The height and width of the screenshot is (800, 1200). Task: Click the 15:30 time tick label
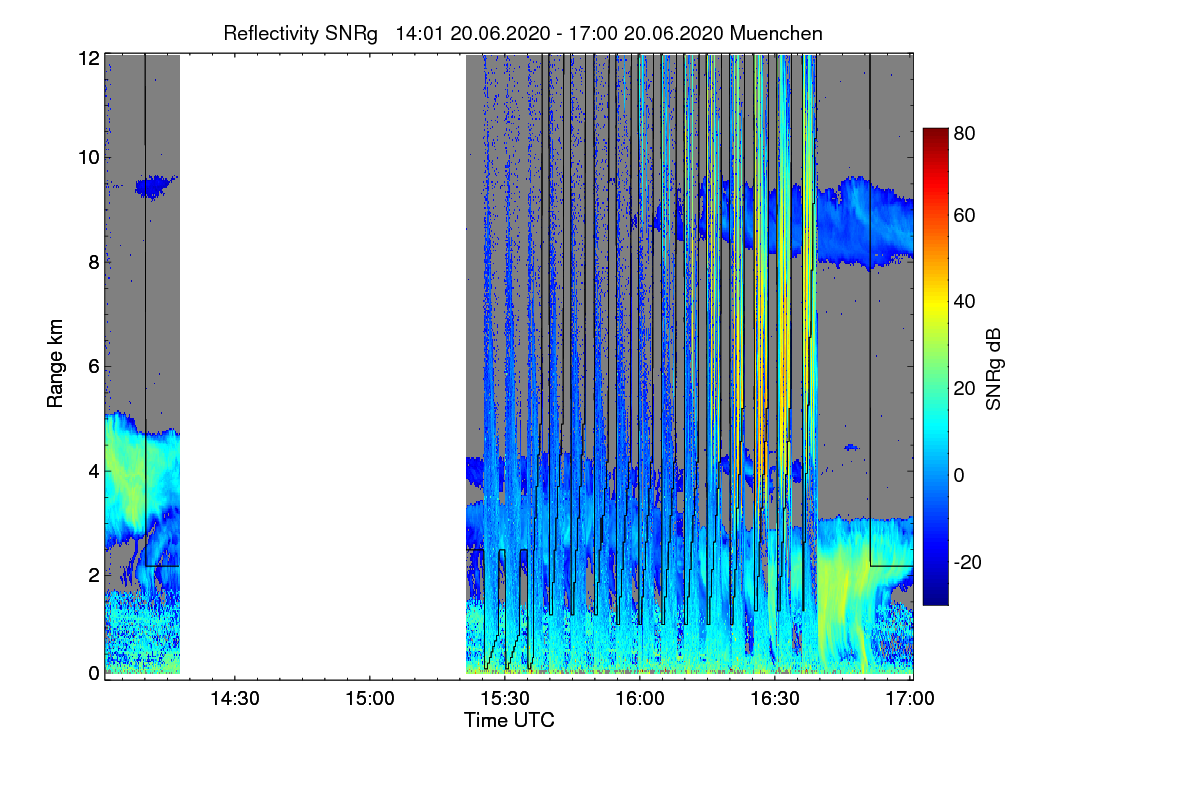(x=505, y=699)
